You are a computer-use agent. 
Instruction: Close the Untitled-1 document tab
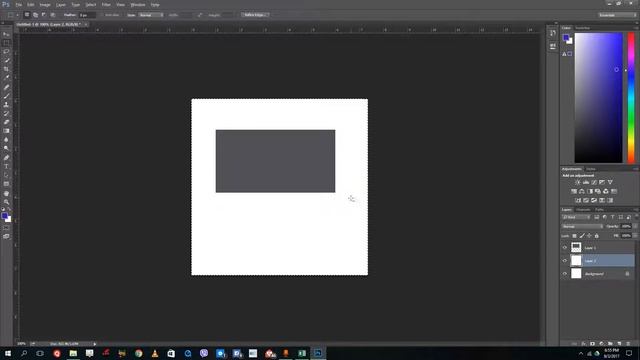click(86, 24)
